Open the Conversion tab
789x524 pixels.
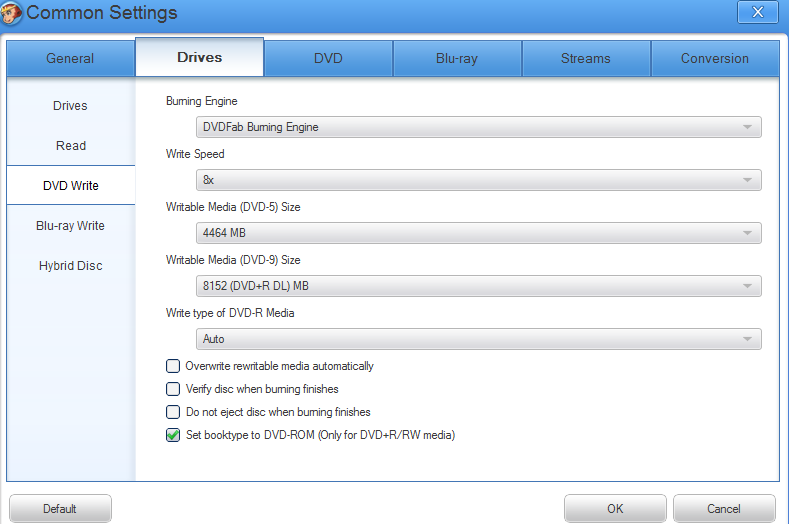715,58
